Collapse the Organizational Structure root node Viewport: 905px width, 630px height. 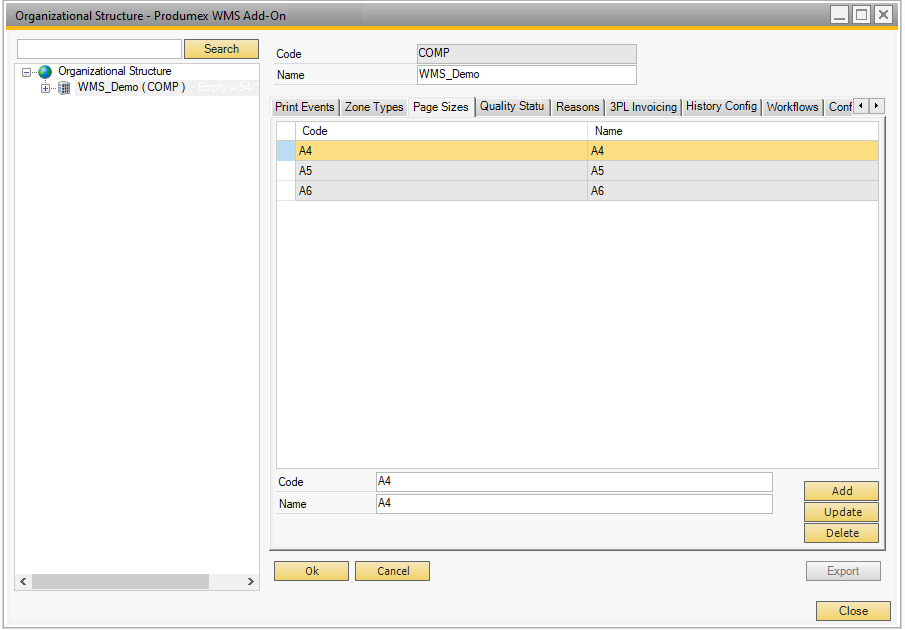[27, 72]
